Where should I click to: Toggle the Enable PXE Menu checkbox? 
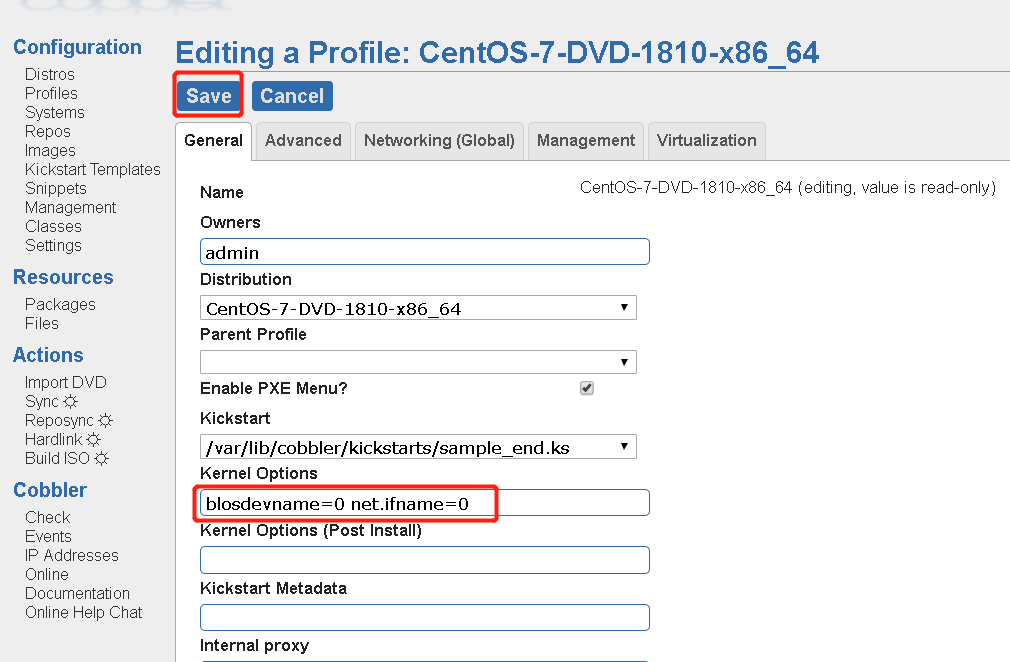coord(587,388)
